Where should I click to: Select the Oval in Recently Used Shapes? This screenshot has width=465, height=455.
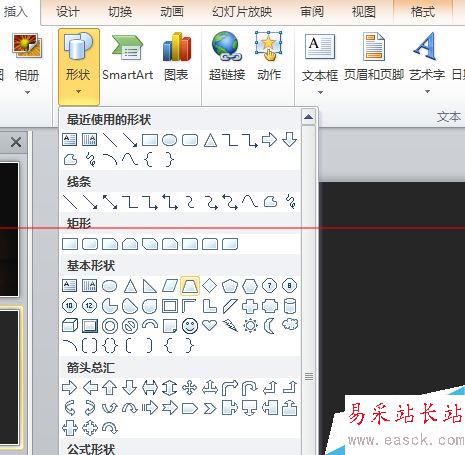pyautogui.click(x=169, y=140)
